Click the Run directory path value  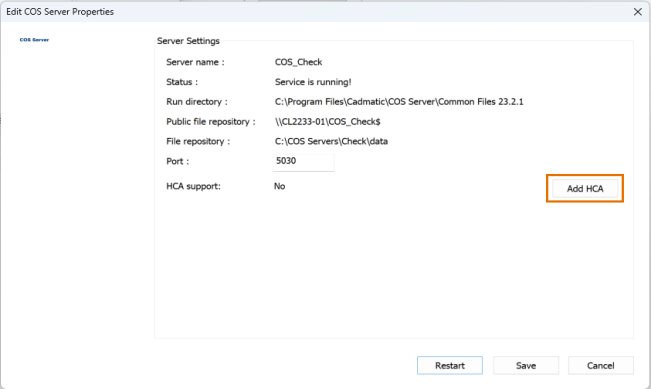399,102
